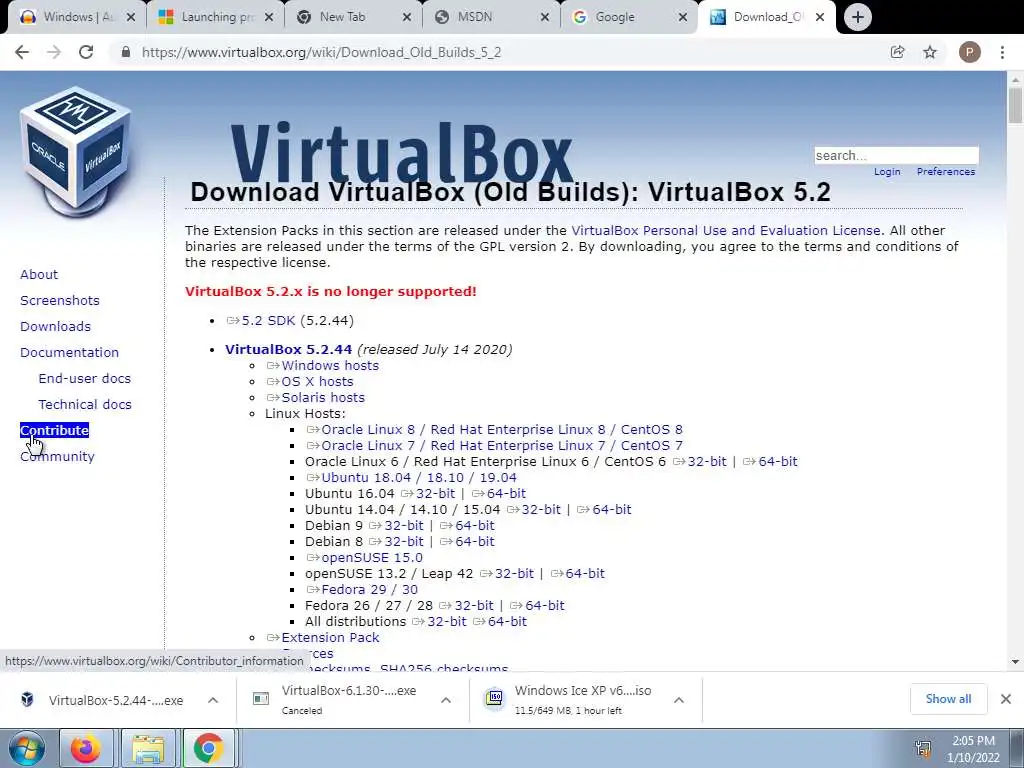Open the End-user docs link

tap(84, 379)
